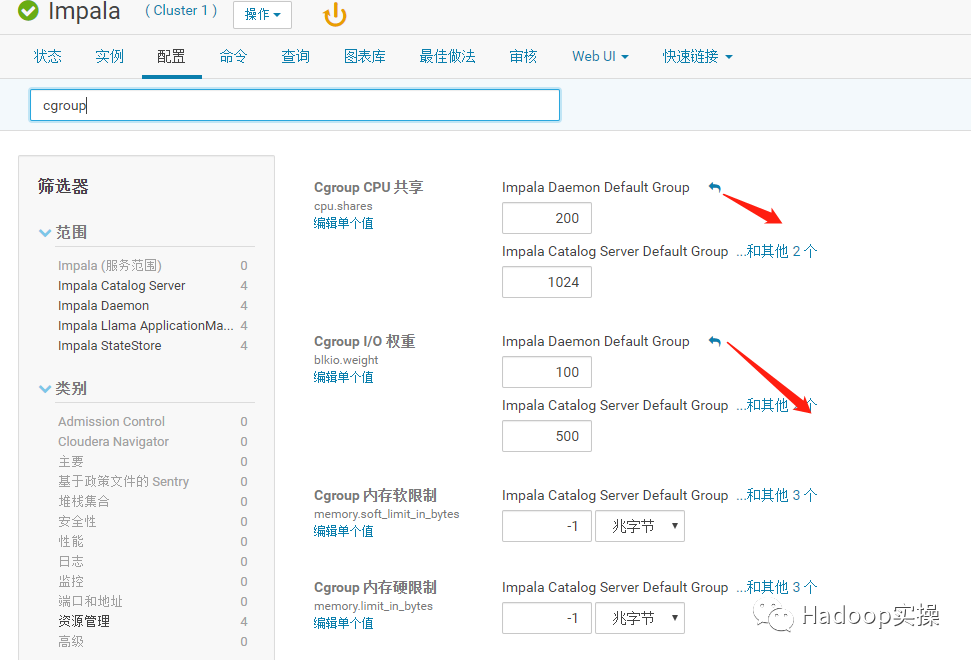
Task: Open the 图表库 tab
Action: coord(365,56)
